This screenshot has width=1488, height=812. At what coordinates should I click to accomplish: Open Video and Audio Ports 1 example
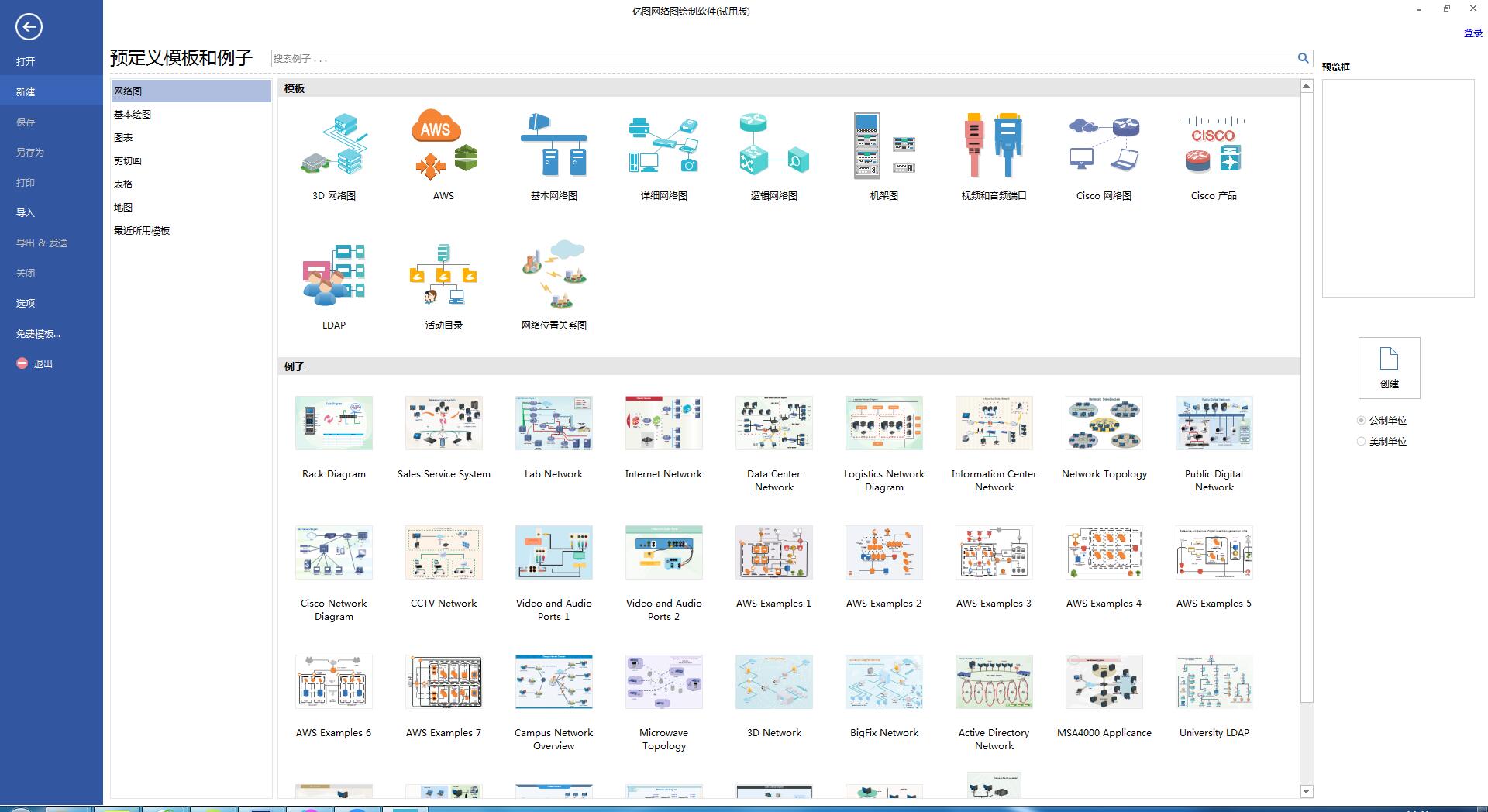pos(554,552)
